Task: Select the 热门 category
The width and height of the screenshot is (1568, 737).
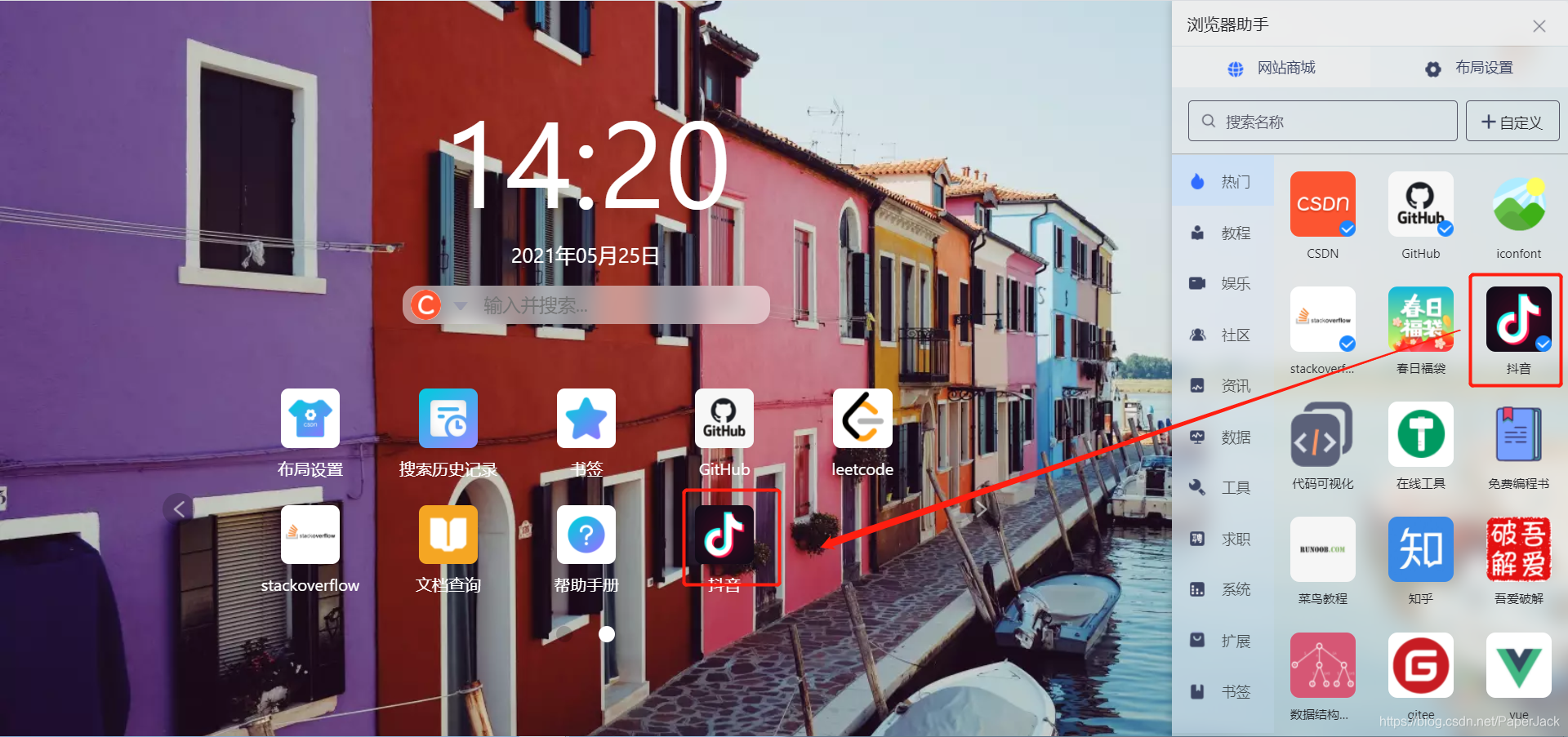Action: point(1223,181)
